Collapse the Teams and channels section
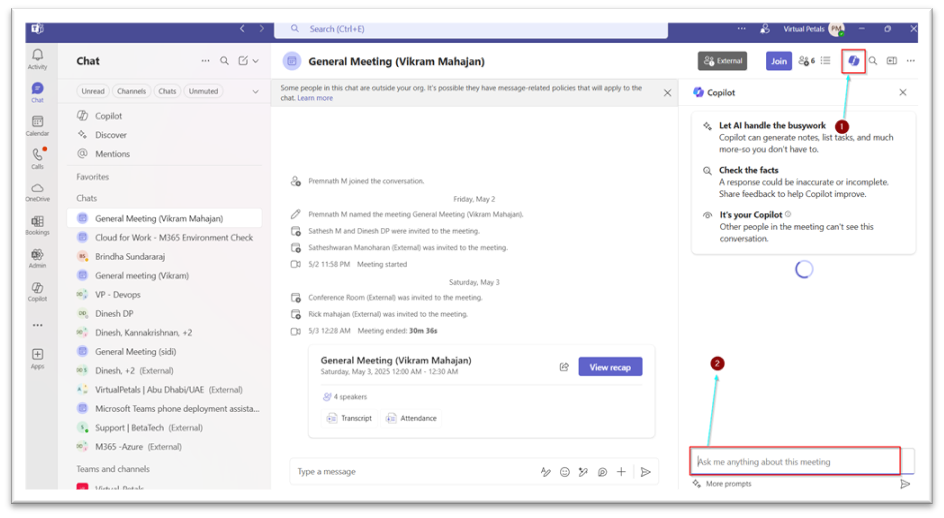 [x=113, y=469]
